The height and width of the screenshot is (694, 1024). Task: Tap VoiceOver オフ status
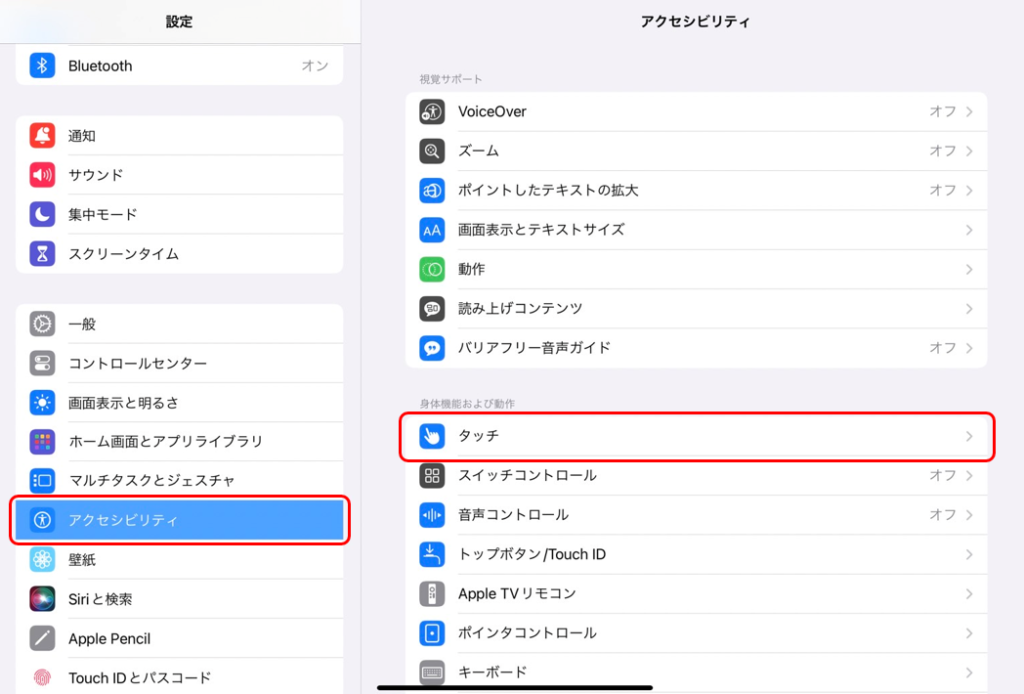(943, 112)
